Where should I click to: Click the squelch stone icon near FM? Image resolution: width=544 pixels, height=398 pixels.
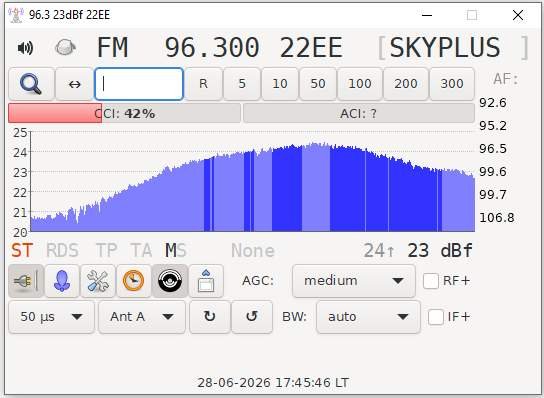[x=65, y=47]
